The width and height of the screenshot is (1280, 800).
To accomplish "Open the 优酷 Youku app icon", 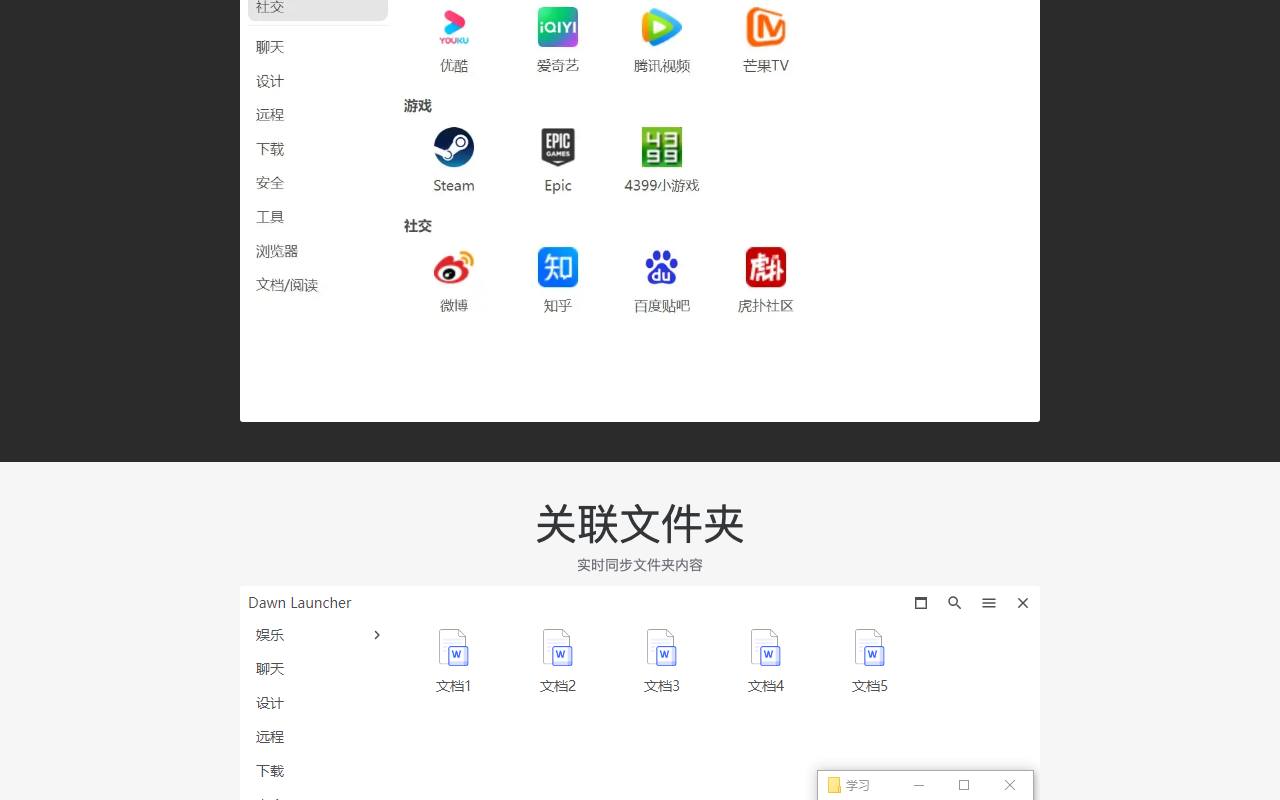I will coord(454,28).
